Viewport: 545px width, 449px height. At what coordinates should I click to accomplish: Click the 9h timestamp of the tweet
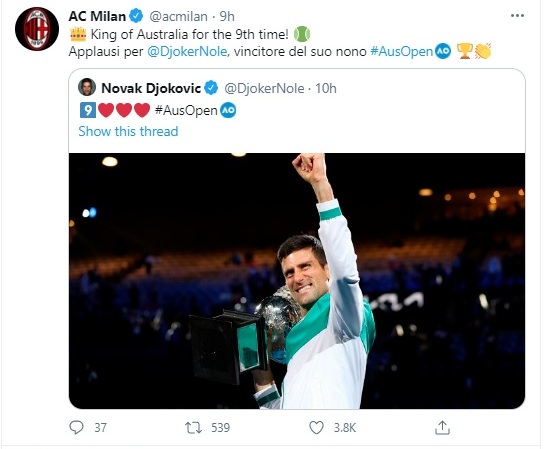point(227,16)
